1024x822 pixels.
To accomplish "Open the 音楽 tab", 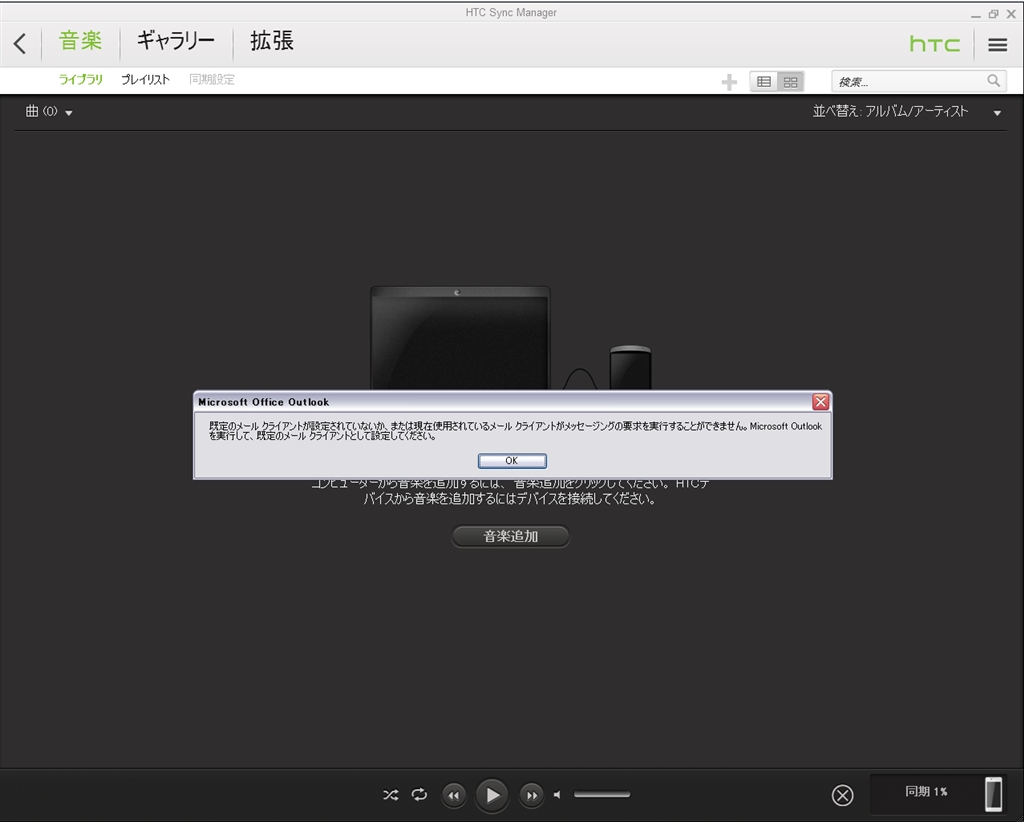I will (80, 41).
